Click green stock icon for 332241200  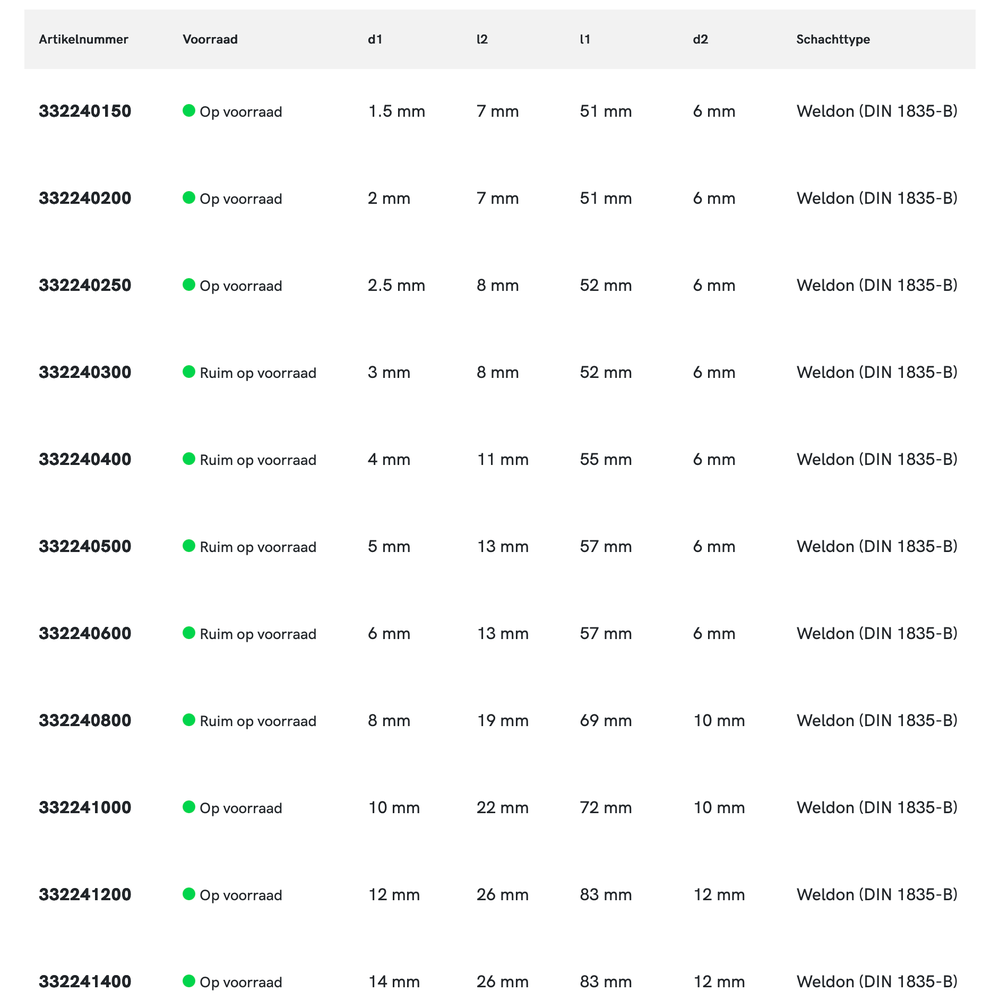tap(189, 894)
